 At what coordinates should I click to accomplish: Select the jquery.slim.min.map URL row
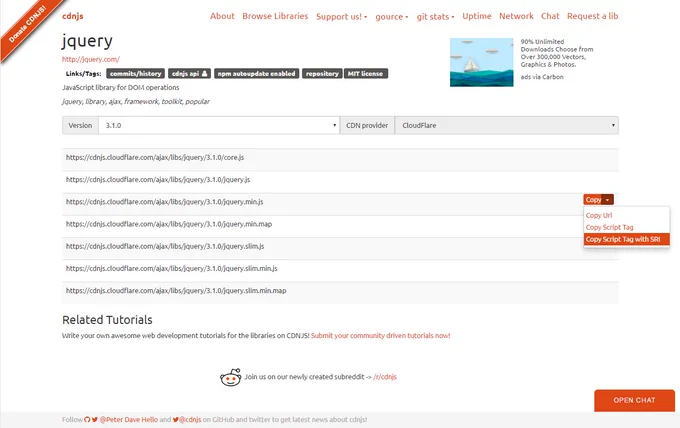340,291
